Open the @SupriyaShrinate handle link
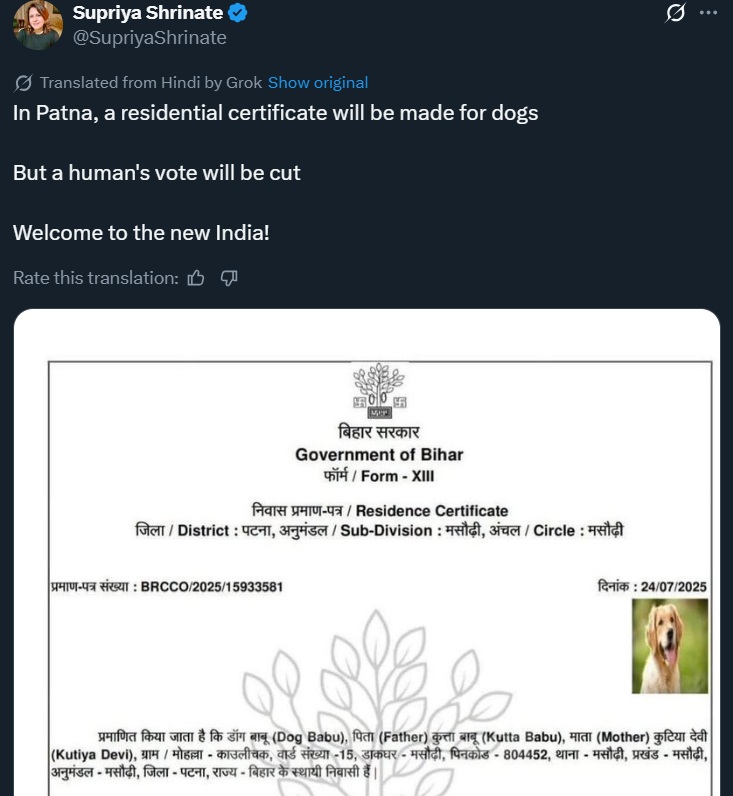The image size is (733, 796). (150, 38)
